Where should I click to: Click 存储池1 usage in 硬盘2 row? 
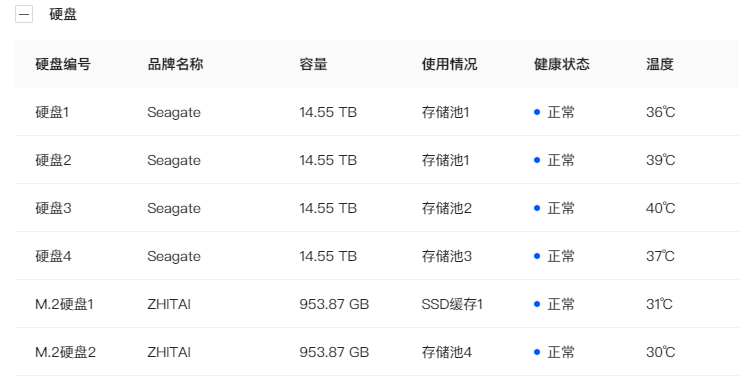[446, 160]
